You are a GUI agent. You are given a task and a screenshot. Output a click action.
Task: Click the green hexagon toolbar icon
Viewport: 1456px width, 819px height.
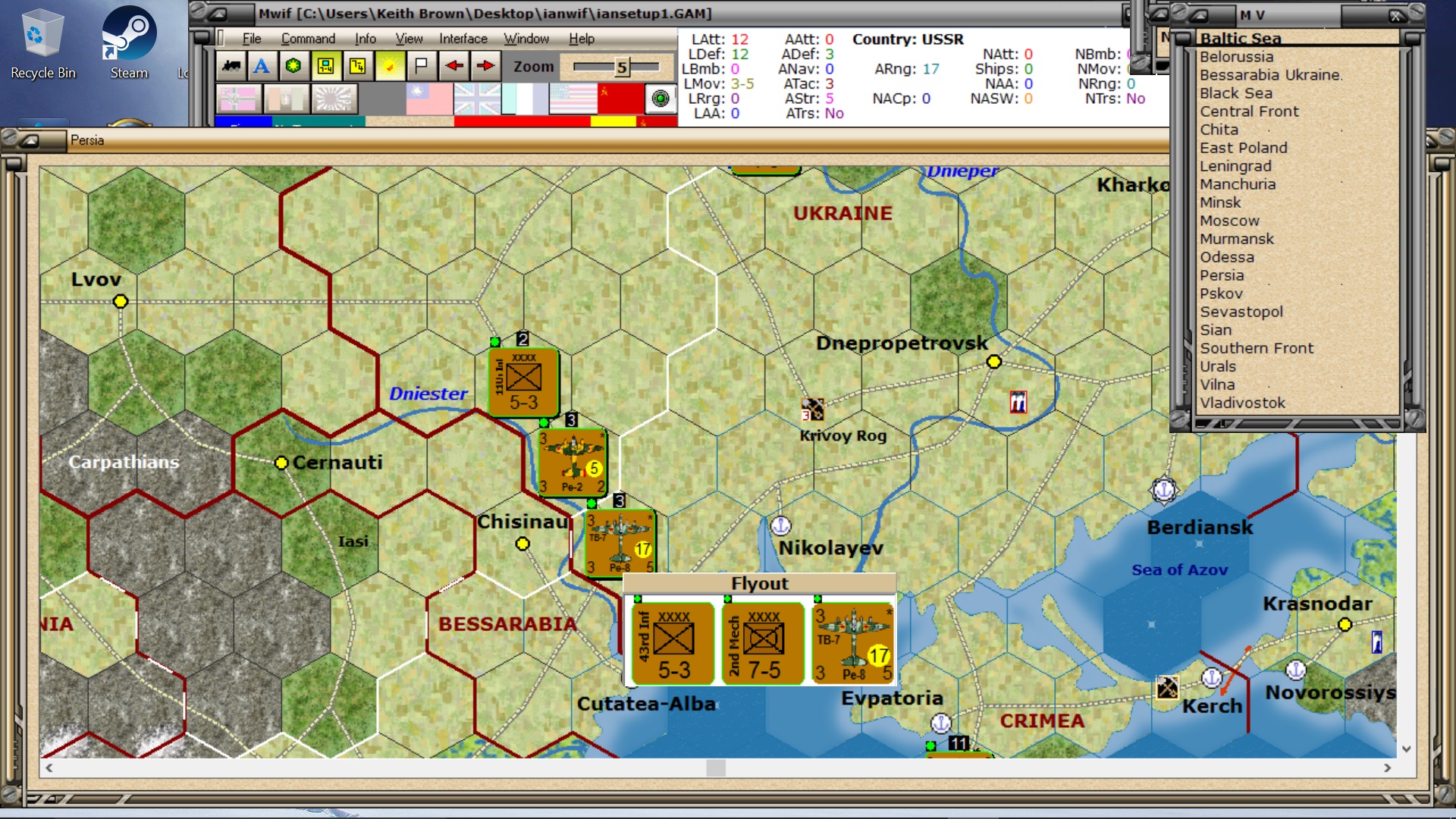(293, 67)
